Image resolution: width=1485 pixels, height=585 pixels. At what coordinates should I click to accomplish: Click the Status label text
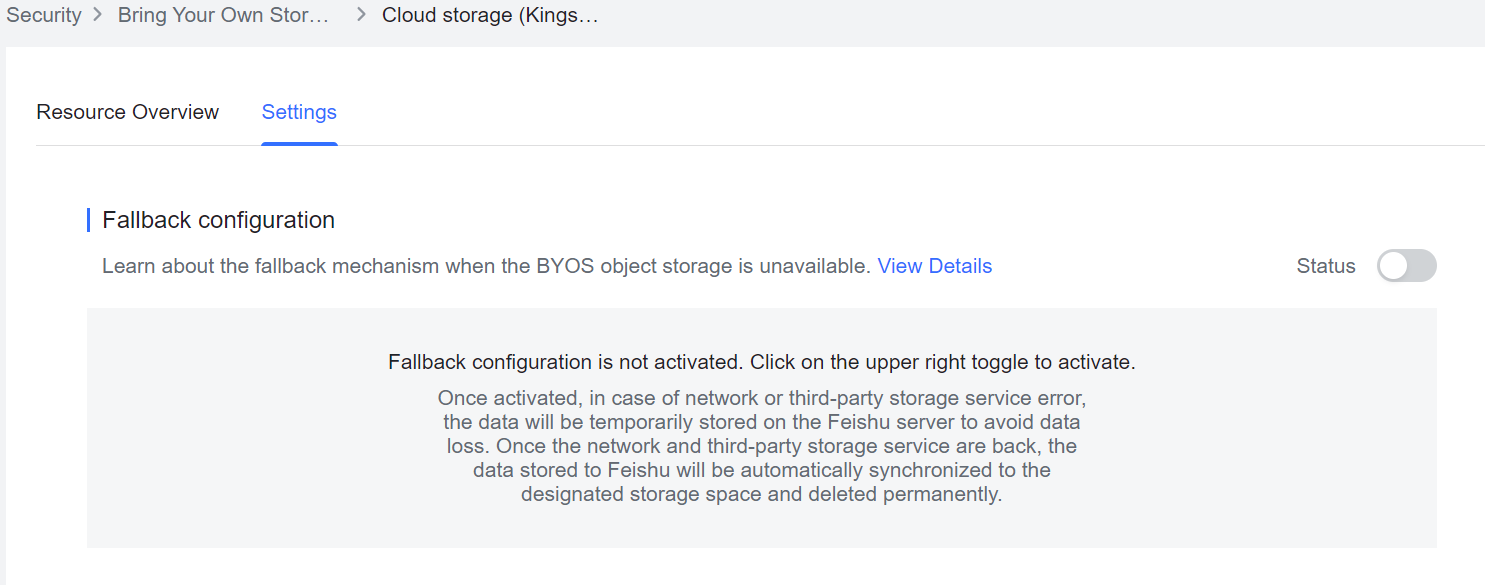pyautogui.click(x=1325, y=266)
